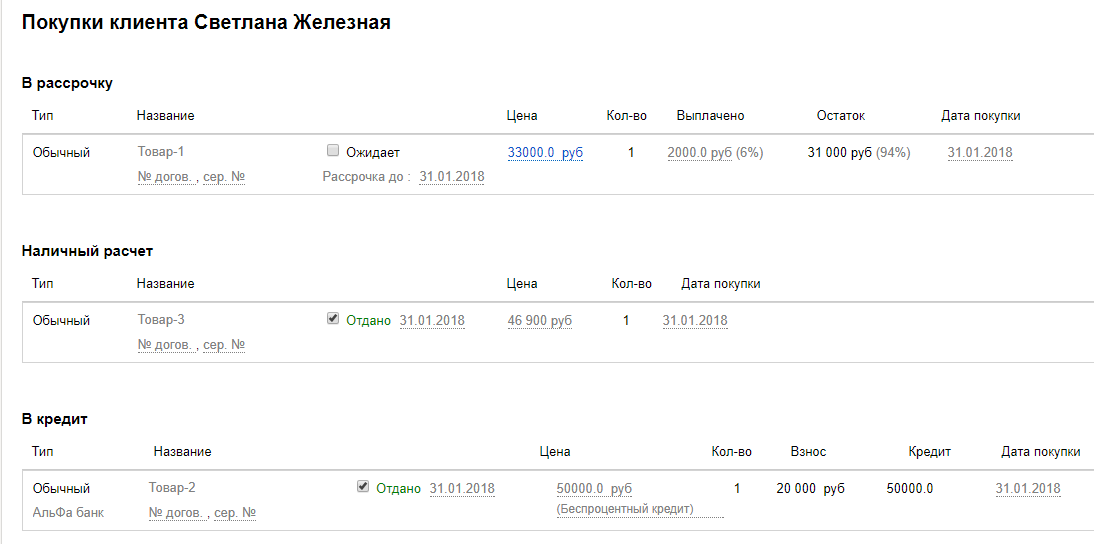
Task: Click № догов. under Товар-3
Action: 166,345
